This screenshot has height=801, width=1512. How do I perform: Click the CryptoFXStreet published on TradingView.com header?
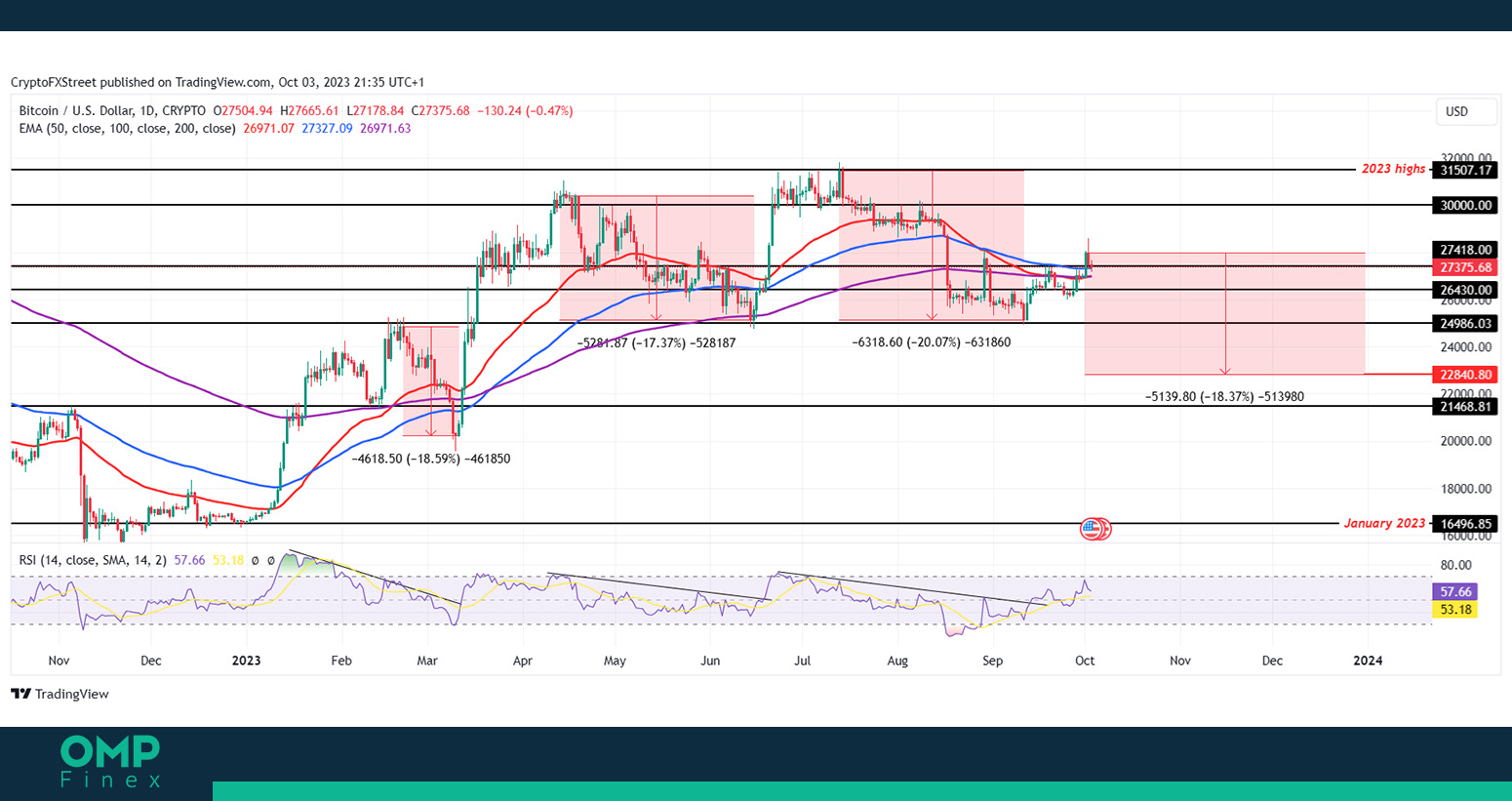pyautogui.click(x=218, y=82)
